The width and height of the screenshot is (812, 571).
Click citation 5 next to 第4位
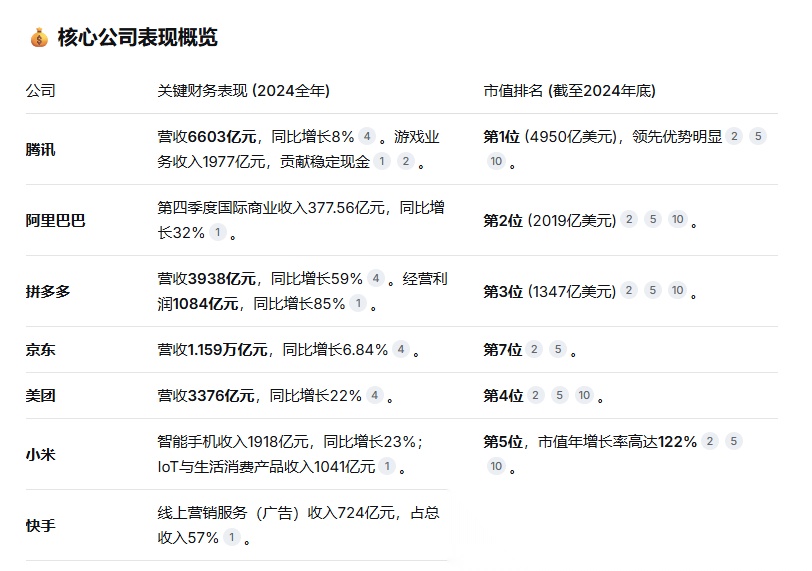[560, 395]
